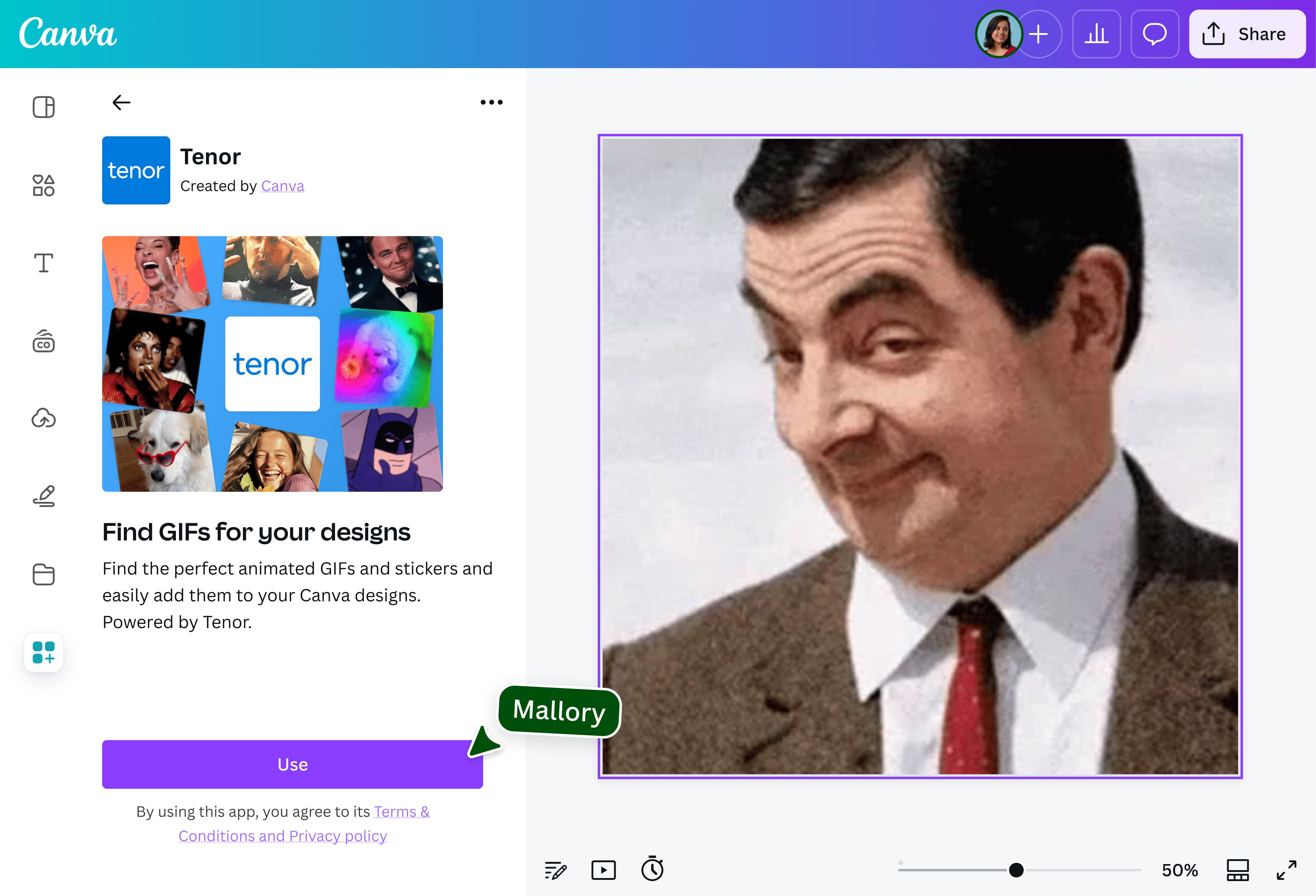
Task: Enter fullscreen with the expand arrows
Action: pos(1286,870)
